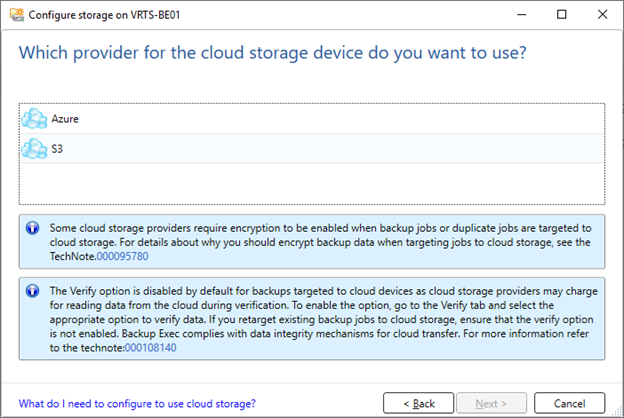The height and width of the screenshot is (418, 624).
Task: Go back with the Back button
Action: click(418, 403)
